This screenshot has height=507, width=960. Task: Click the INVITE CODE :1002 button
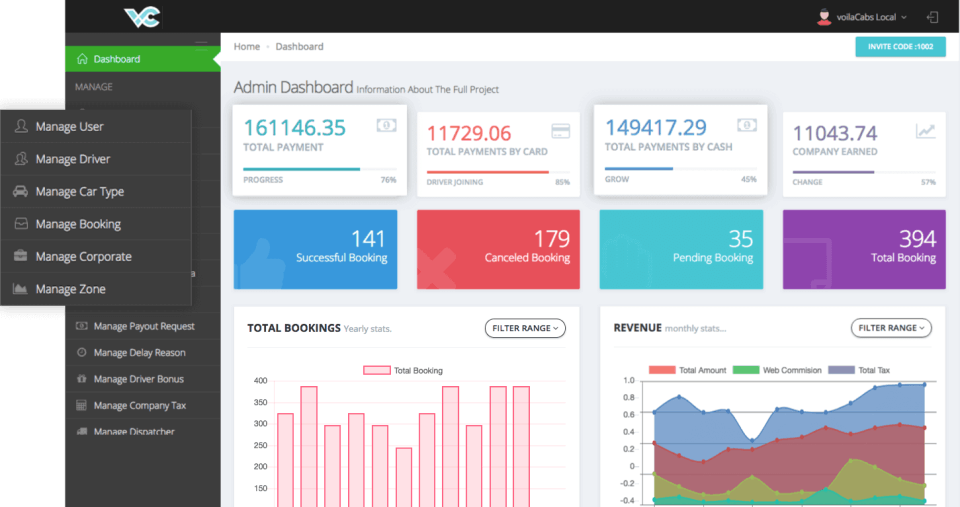900,47
